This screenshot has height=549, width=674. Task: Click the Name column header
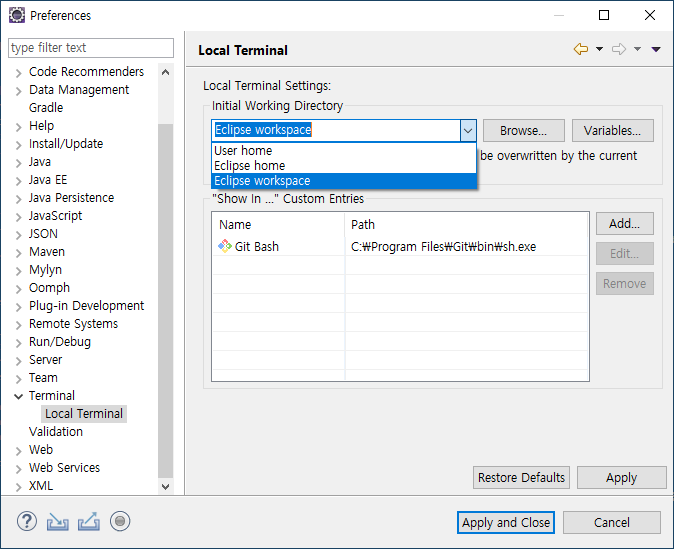tap(278, 224)
